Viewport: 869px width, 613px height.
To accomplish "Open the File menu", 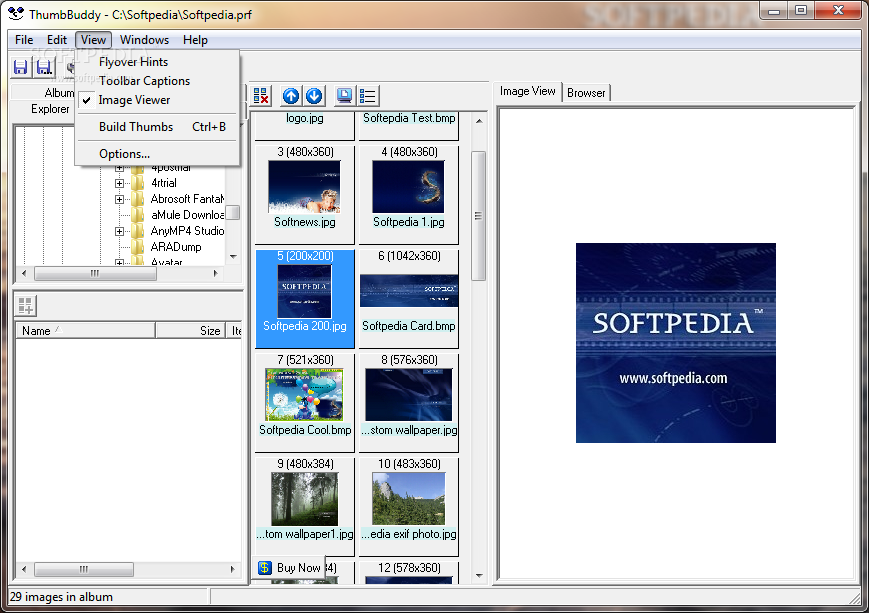I will (24, 40).
